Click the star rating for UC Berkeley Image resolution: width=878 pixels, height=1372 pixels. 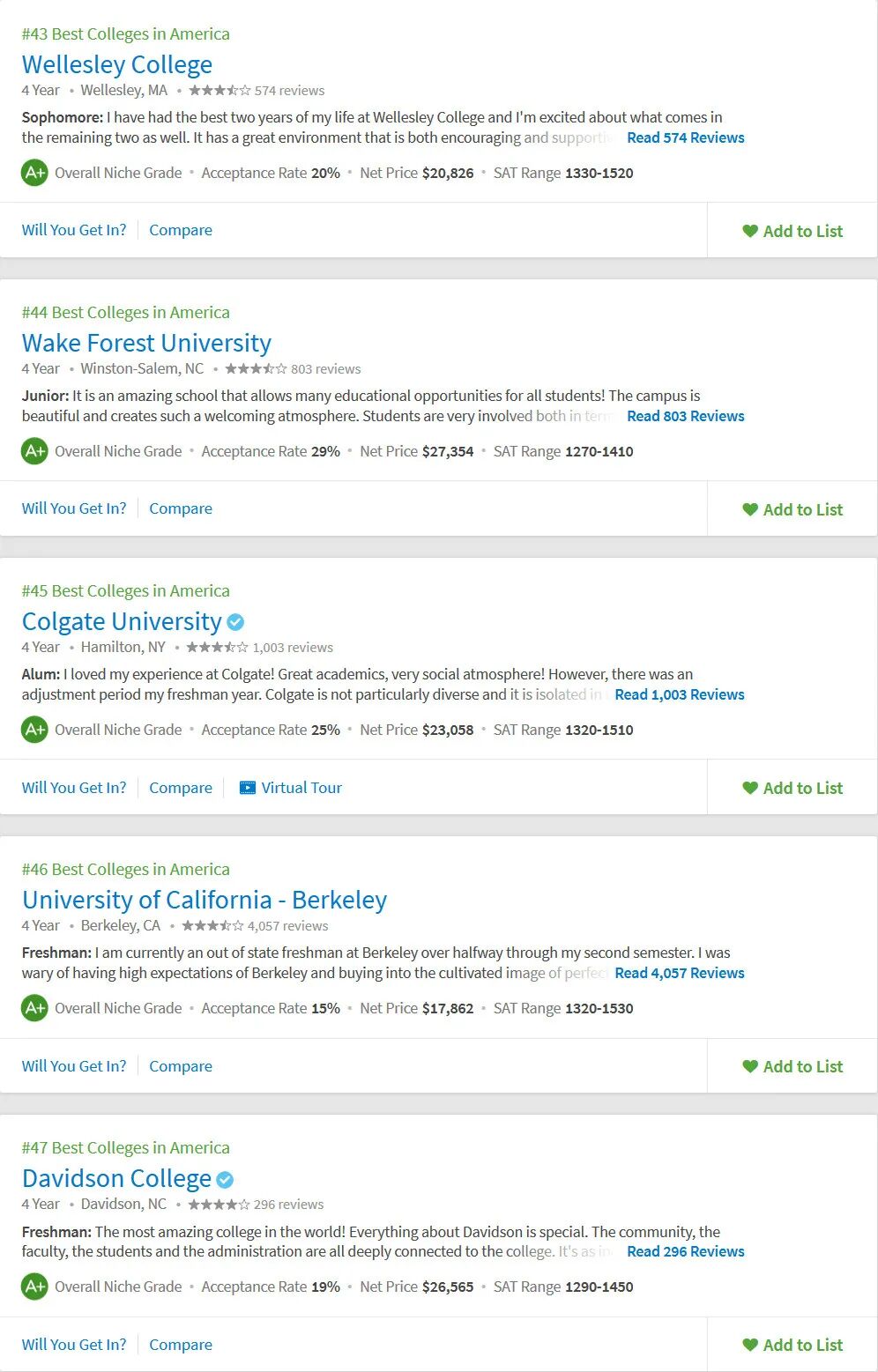point(212,926)
